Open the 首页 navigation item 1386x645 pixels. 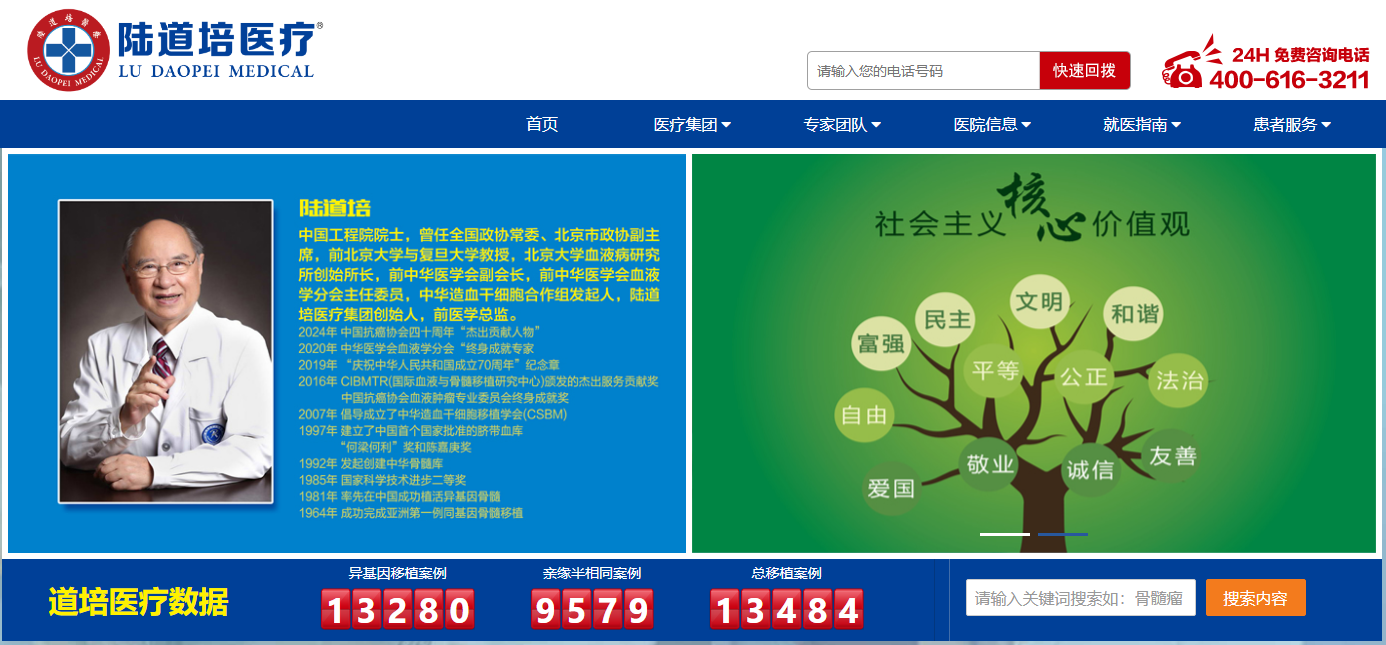coord(542,124)
